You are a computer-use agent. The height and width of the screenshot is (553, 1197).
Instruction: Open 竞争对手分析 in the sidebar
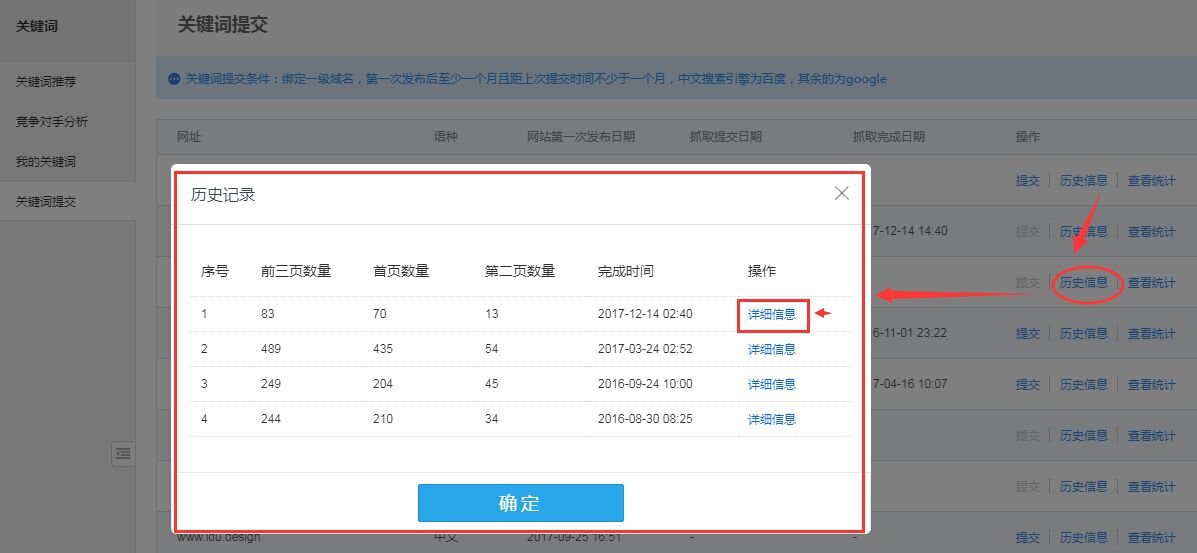pos(52,122)
